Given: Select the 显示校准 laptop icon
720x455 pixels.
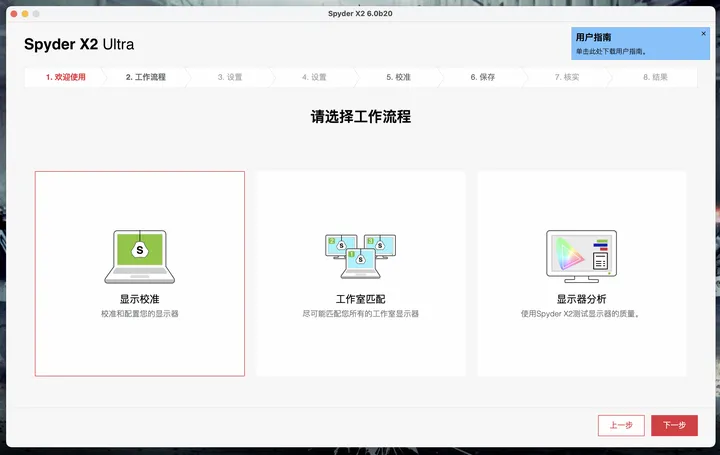Looking at the screenshot, I should pyautogui.click(x=140, y=257).
